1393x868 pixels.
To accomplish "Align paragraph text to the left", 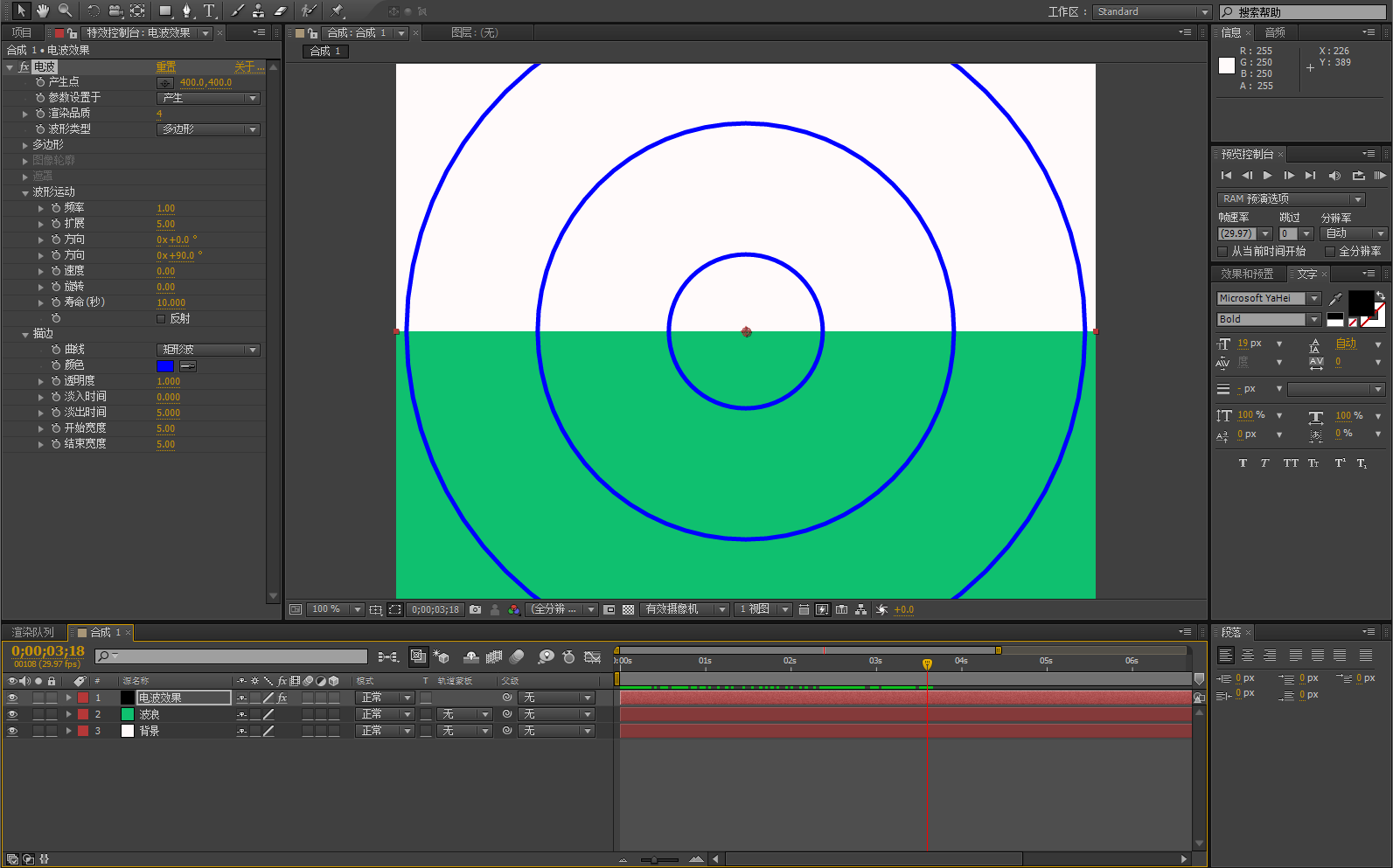I will click(1226, 656).
